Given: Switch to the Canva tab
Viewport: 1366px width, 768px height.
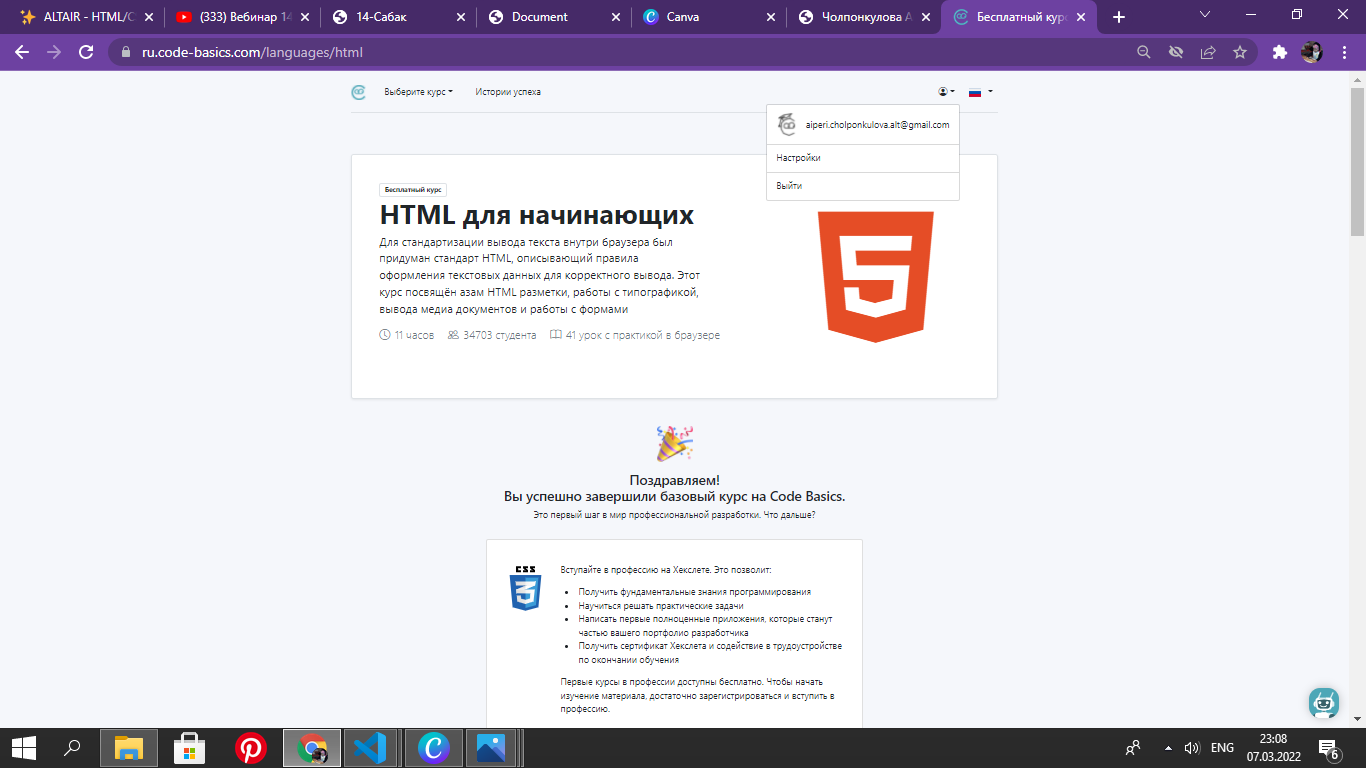Looking at the screenshot, I should (710, 17).
